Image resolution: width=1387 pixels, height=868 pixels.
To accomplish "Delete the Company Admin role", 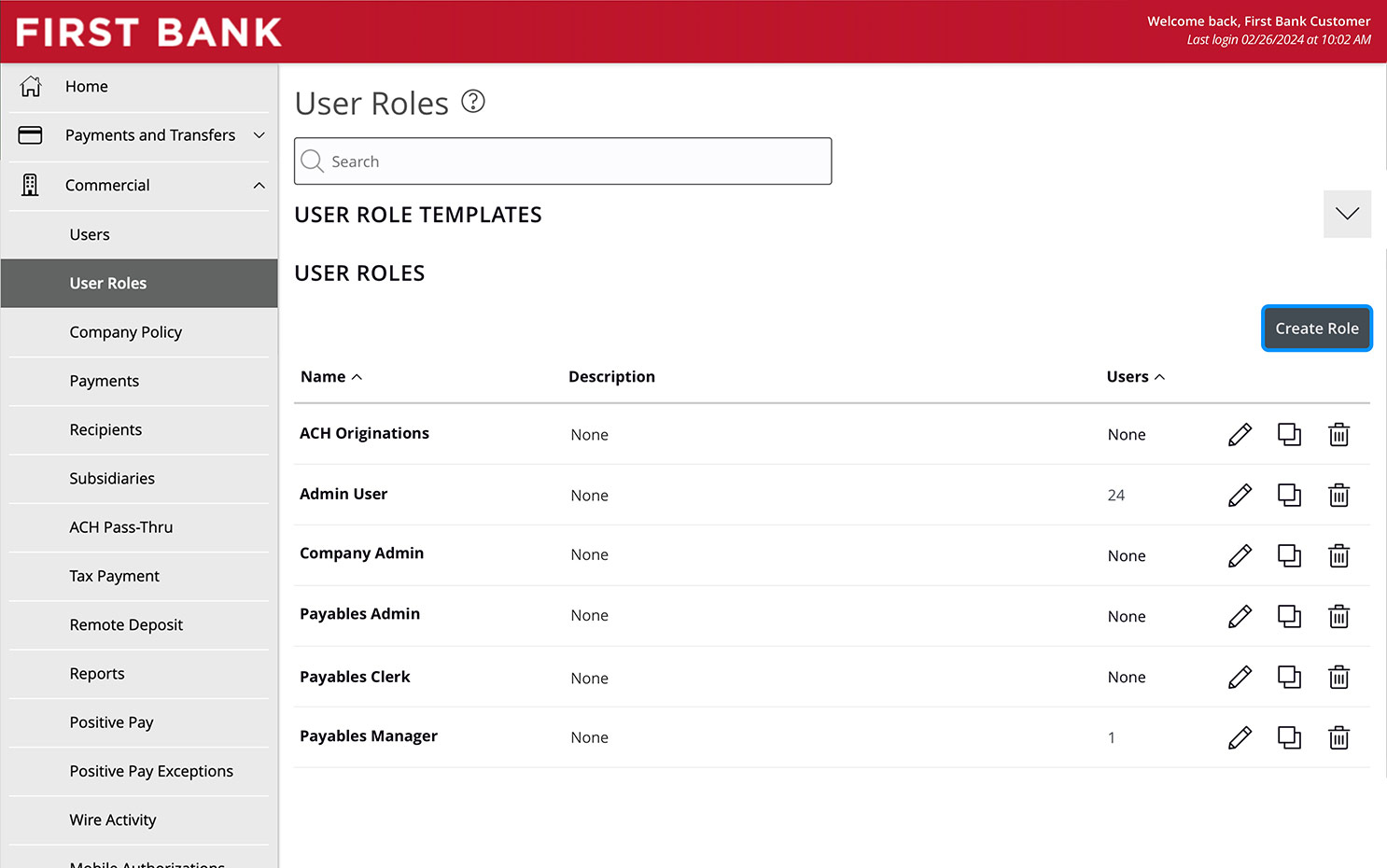I will point(1338,556).
